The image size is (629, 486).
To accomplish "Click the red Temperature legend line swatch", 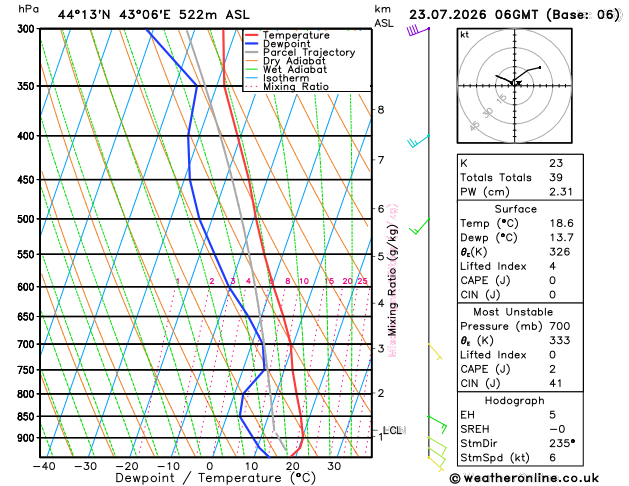I will [x=252, y=35].
